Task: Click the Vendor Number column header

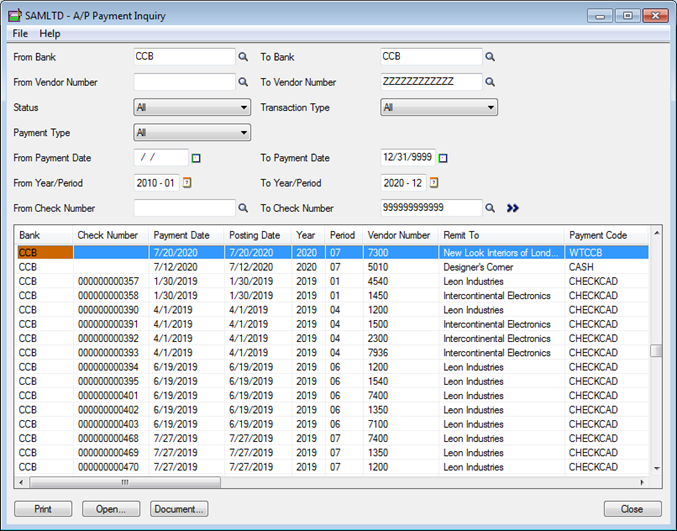Action: click(x=401, y=235)
